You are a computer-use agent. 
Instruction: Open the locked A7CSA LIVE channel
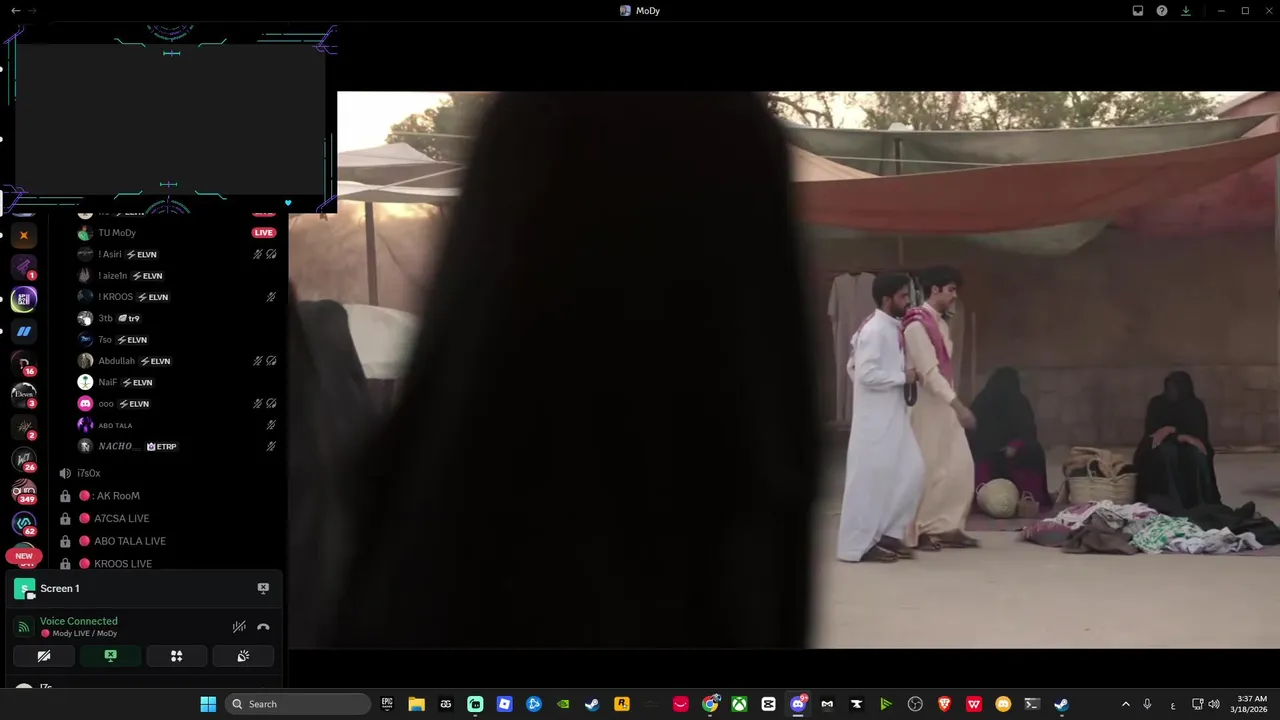pyautogui.click(x=168, y=518)
